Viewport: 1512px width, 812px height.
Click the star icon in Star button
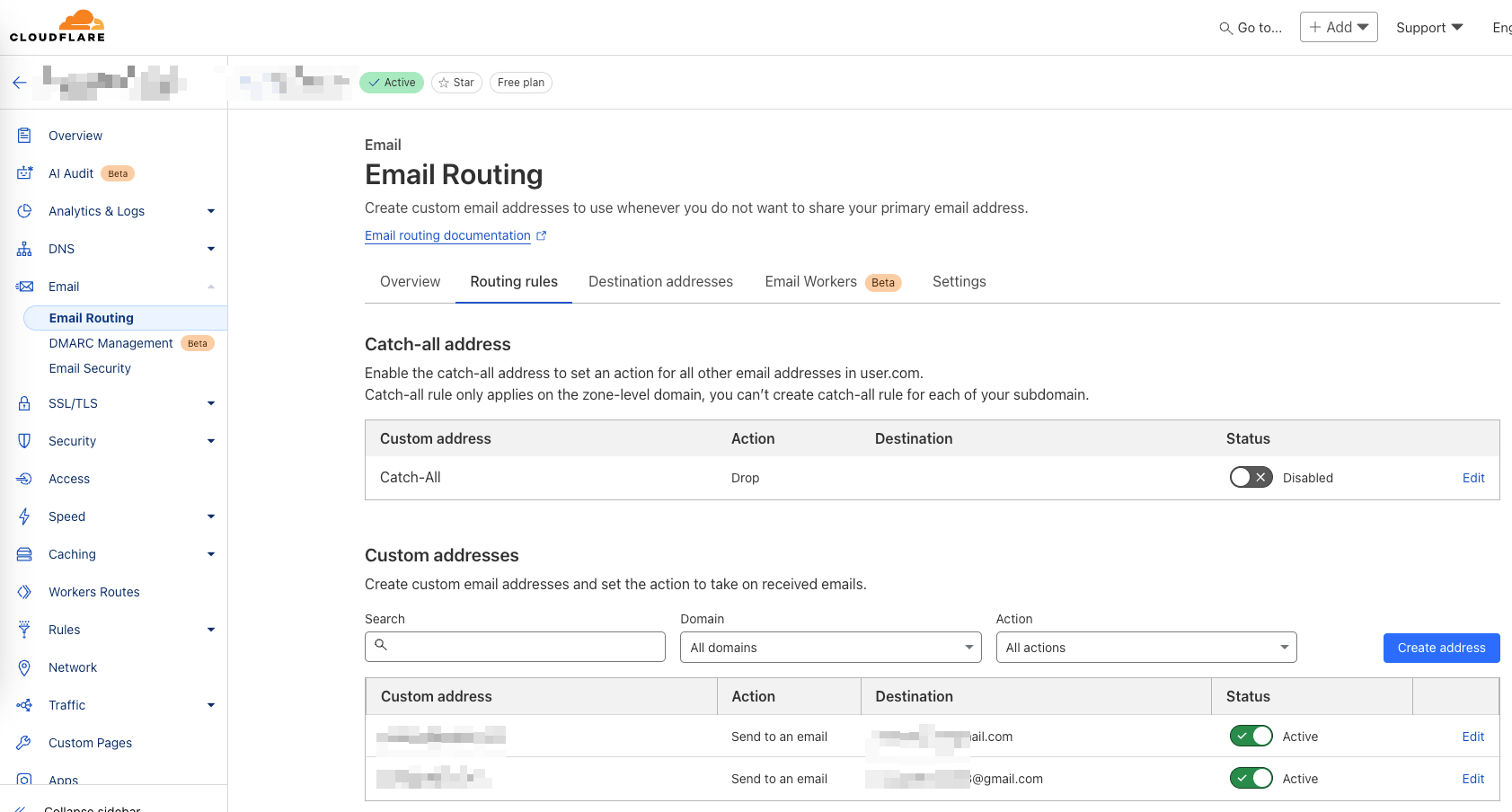pos(444,83)
